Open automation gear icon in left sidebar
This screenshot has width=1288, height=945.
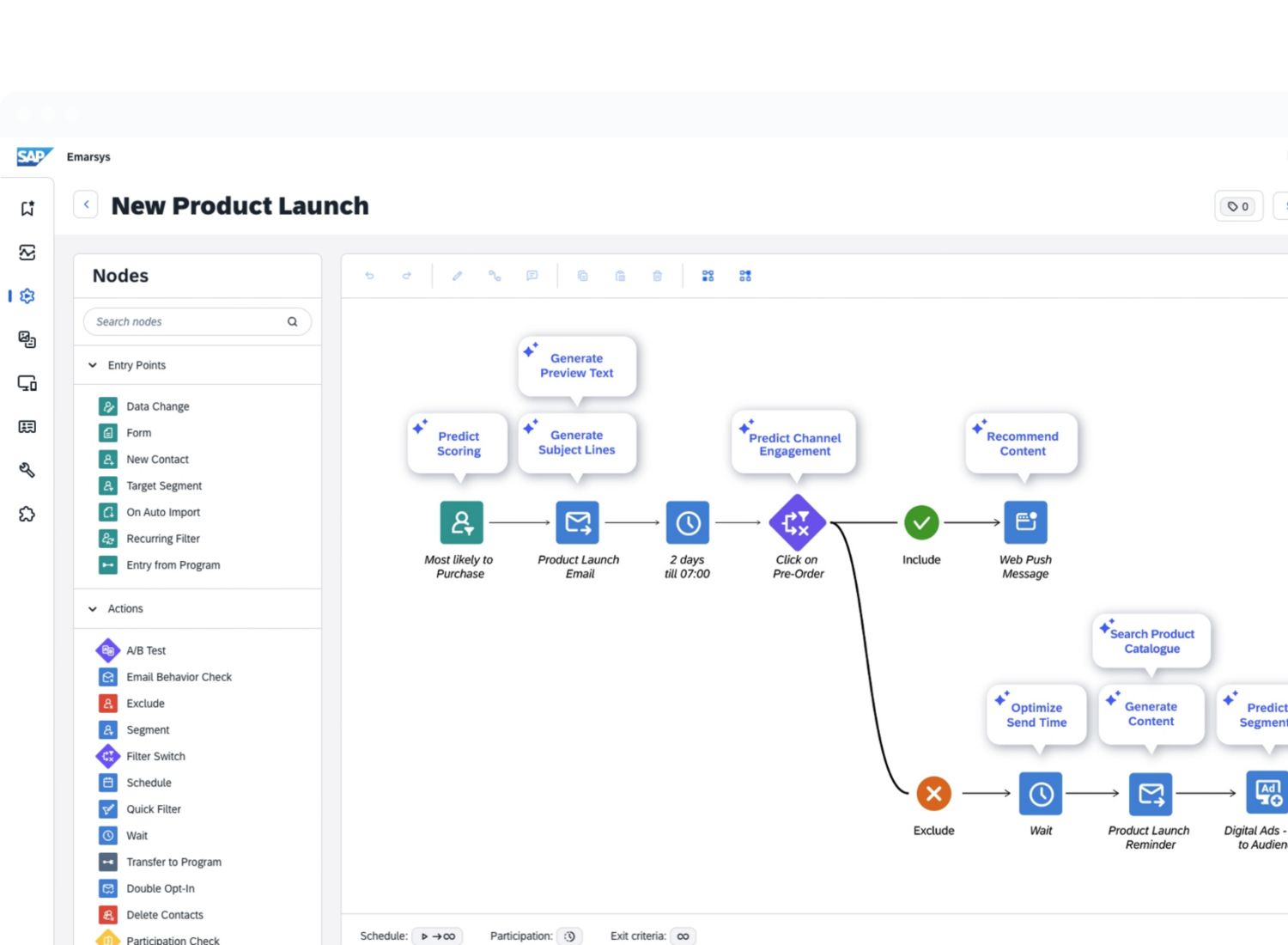[x=27, y=296]
